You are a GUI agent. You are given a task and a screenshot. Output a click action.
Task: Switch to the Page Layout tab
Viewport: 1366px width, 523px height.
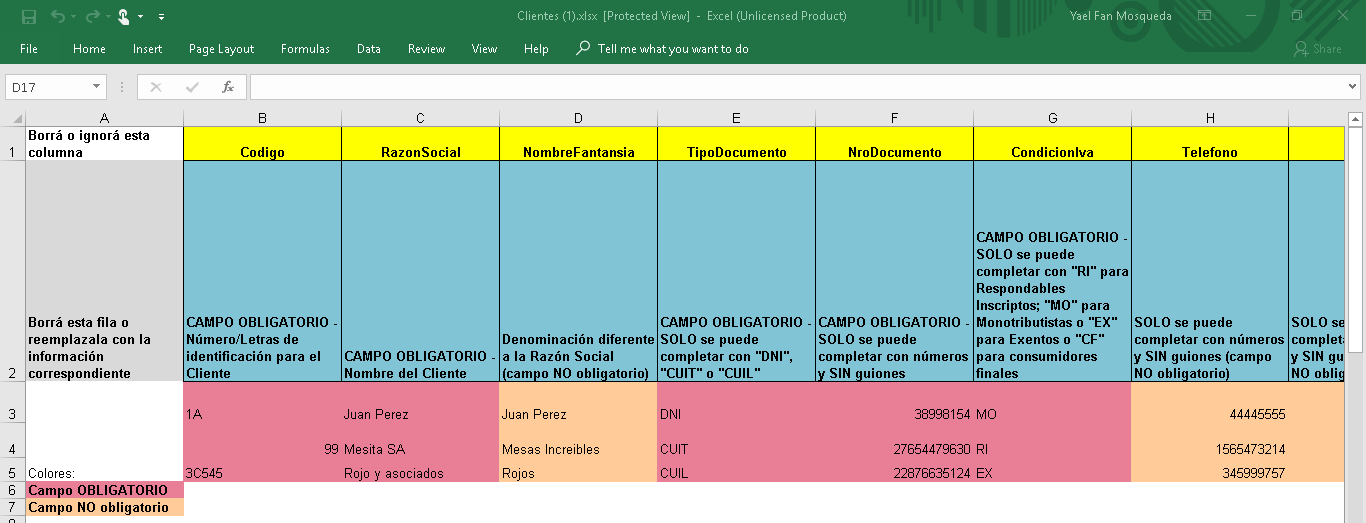(x=221, y=49)
